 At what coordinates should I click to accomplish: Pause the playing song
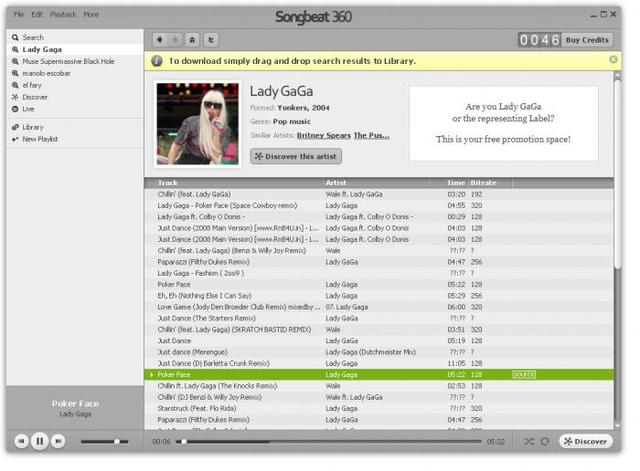40,441
